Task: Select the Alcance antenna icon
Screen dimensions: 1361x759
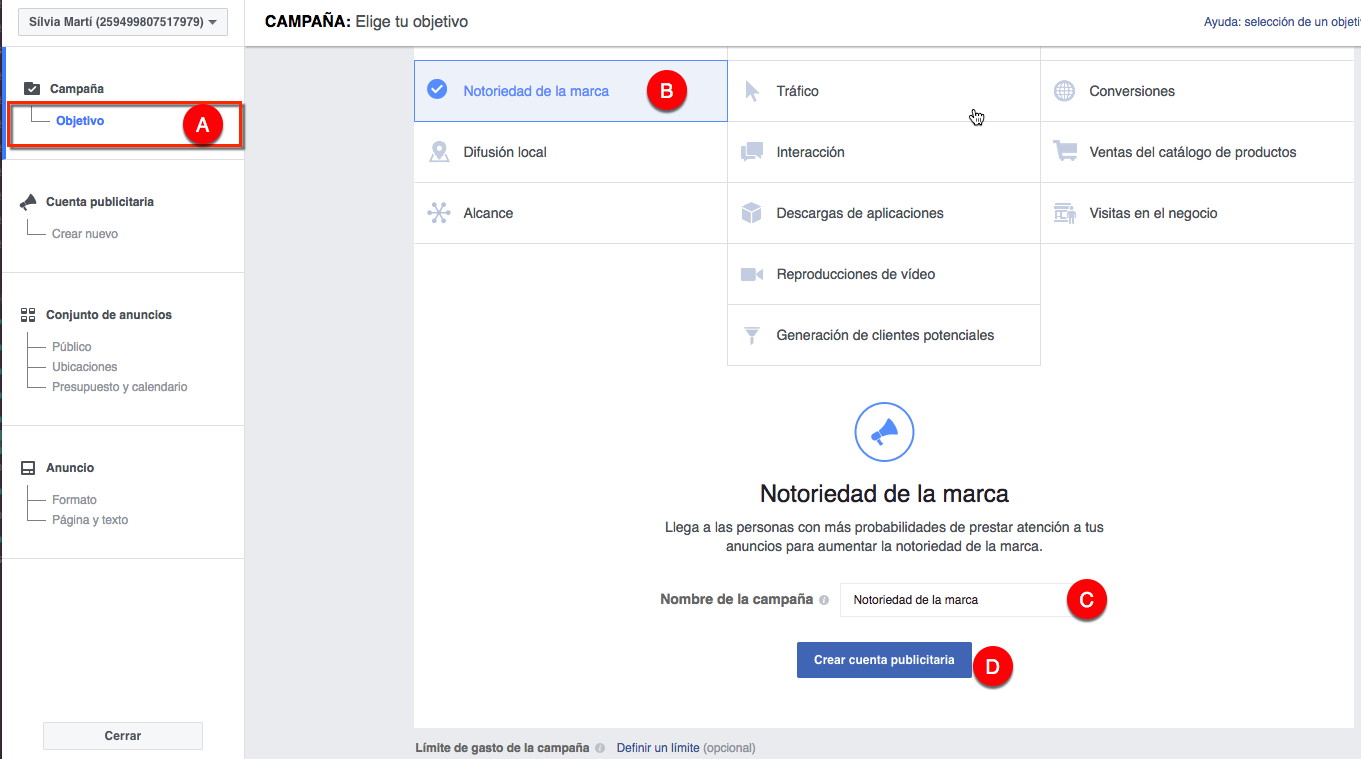Action: point(439,212)
